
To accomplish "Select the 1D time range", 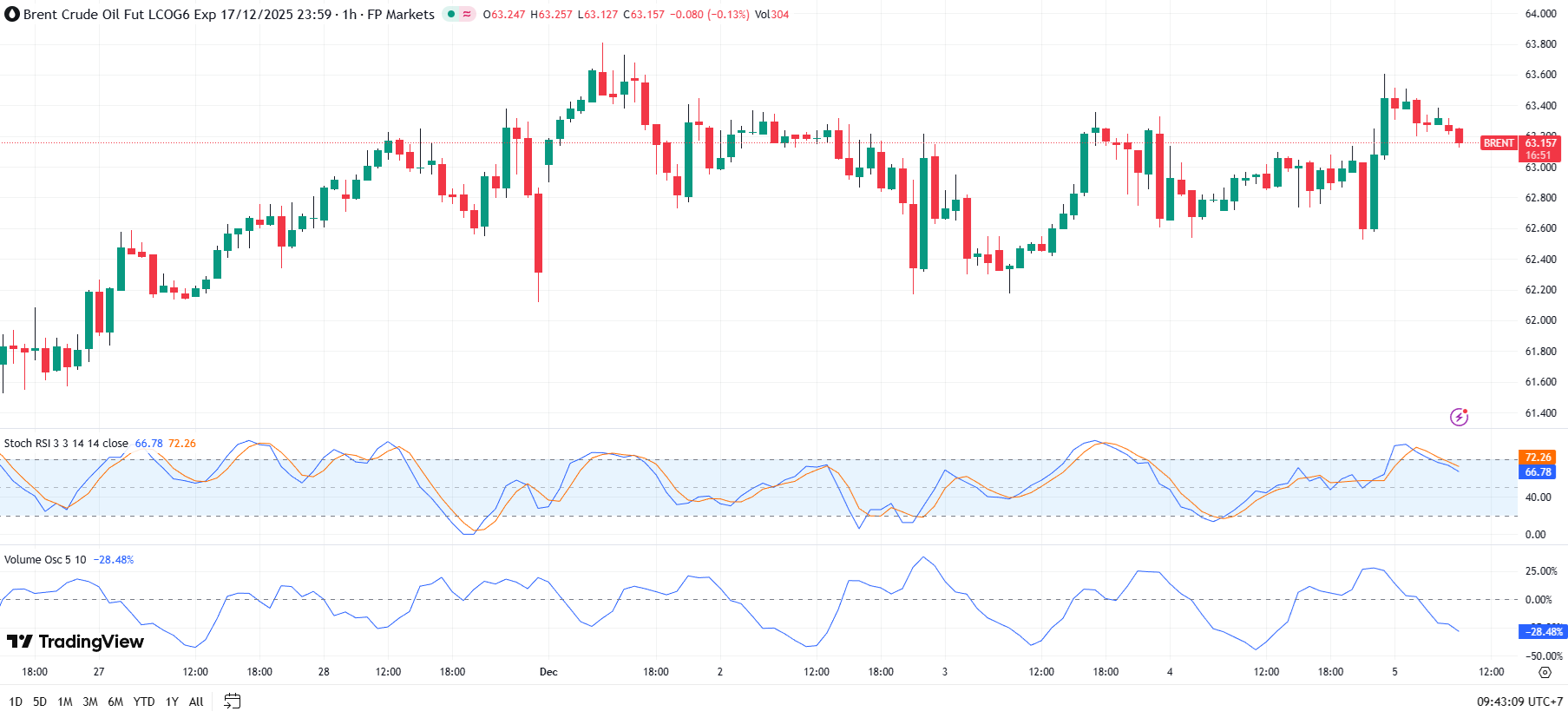I will click(x=16, y=702).
